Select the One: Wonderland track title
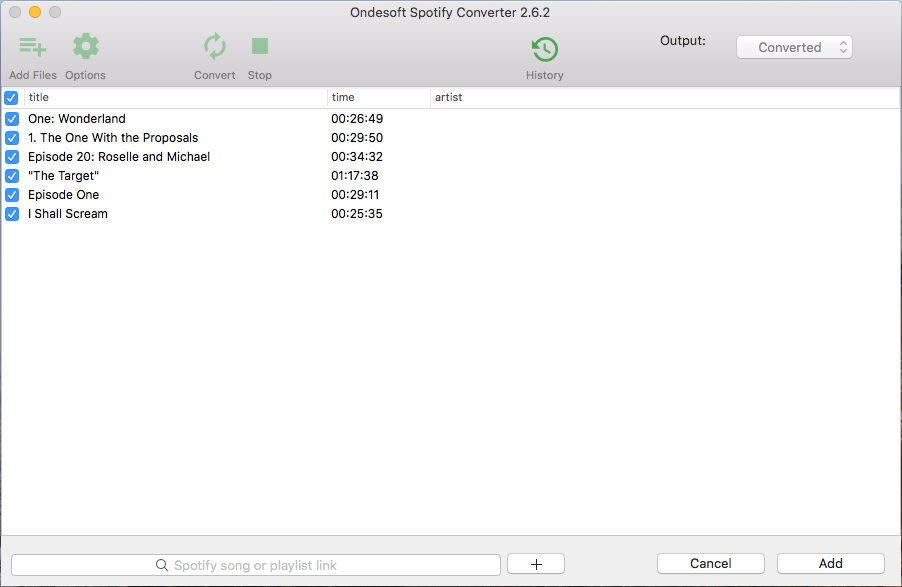The height and width of the screenshot is (587, 902). 77,119
